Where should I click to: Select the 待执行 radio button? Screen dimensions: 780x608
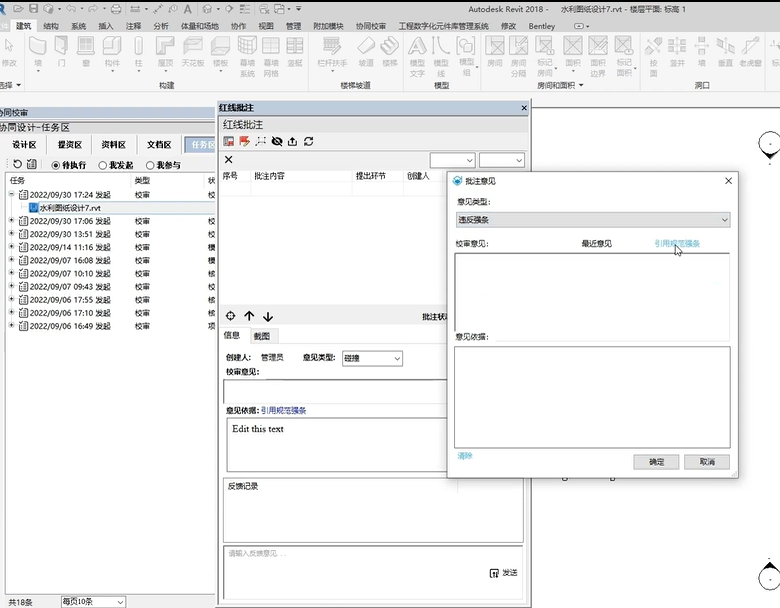(54, 165)
